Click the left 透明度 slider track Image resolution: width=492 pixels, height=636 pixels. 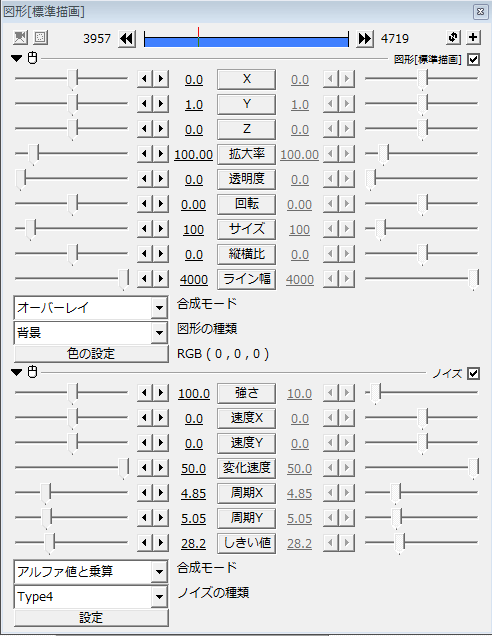tap(71, 178)
